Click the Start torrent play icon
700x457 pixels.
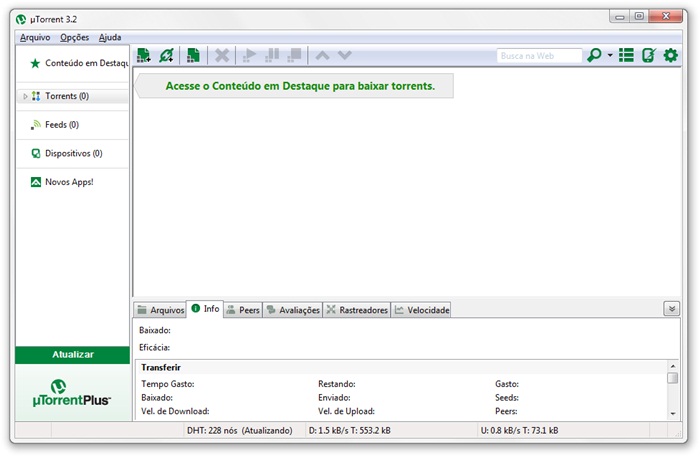tap(249, 55)
